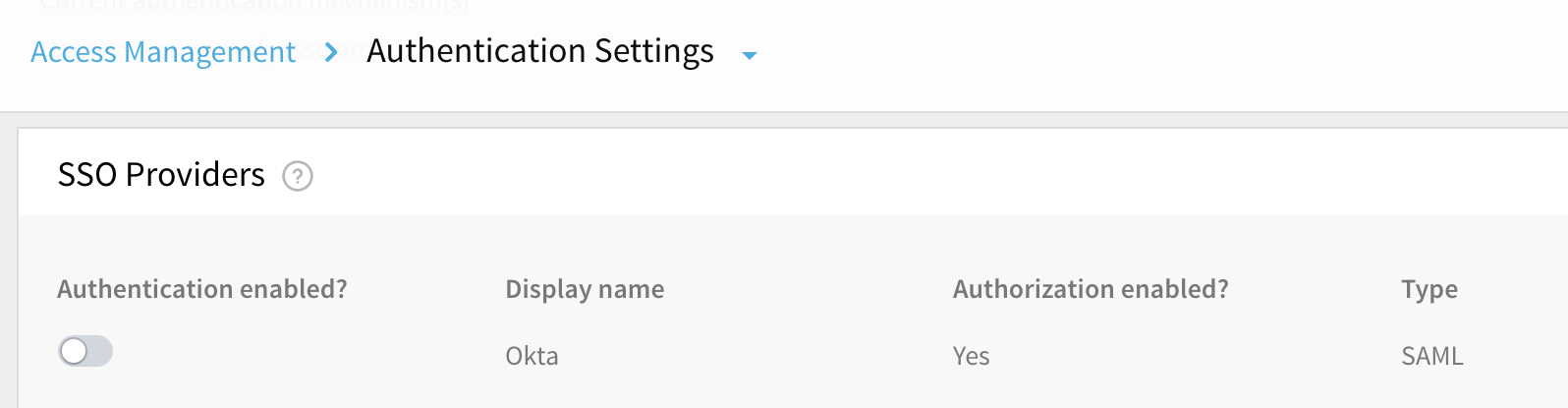This screenshot has width=1568, height=408.
Task: Expand the Authentication Settings dropdown caret
Action: [750, 56]
